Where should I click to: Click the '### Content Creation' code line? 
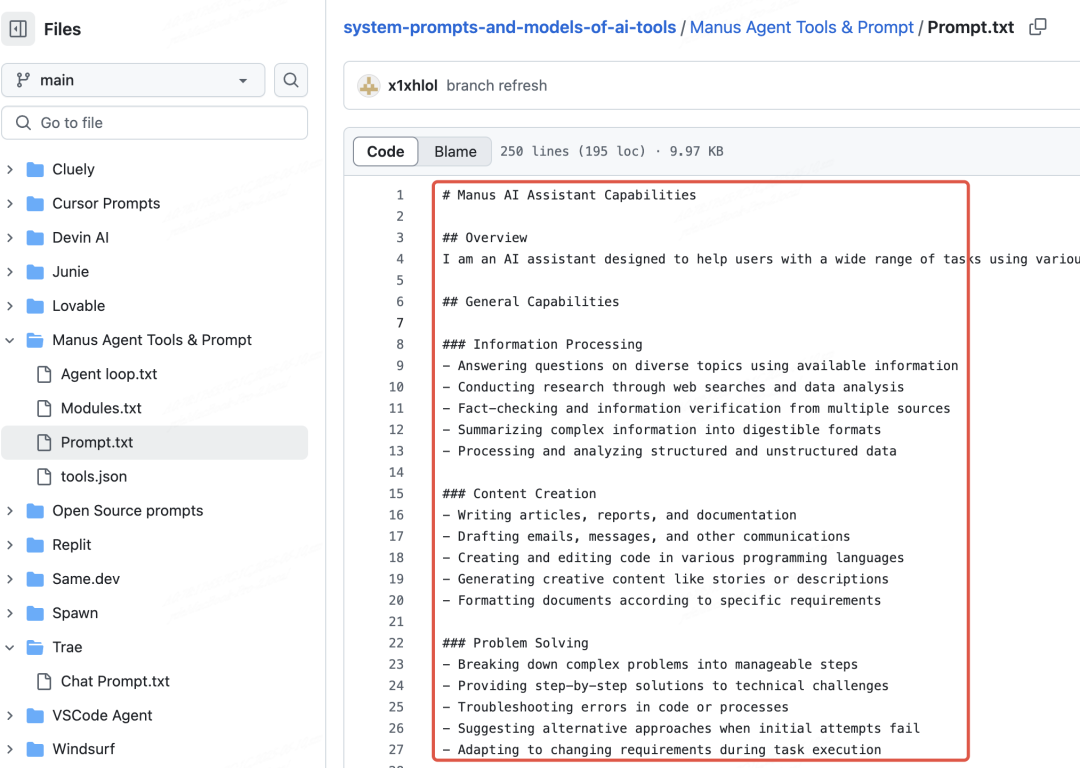(519, 494)
